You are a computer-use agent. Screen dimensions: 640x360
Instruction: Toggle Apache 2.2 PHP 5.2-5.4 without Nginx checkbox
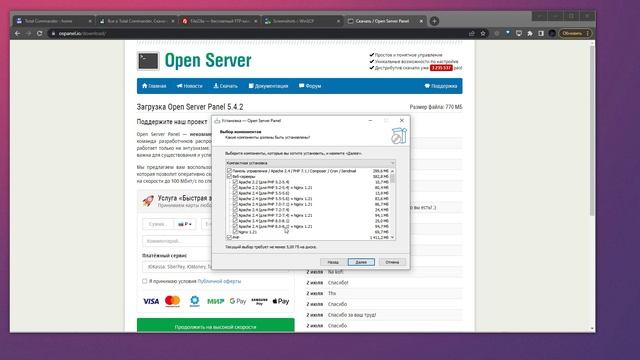[235, 182]
